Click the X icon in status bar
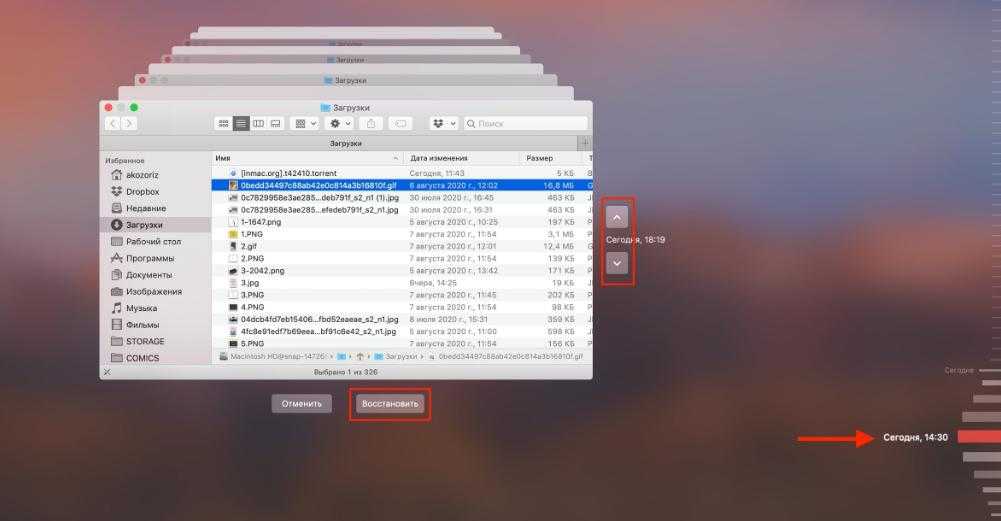 click(x=107, y=372)
